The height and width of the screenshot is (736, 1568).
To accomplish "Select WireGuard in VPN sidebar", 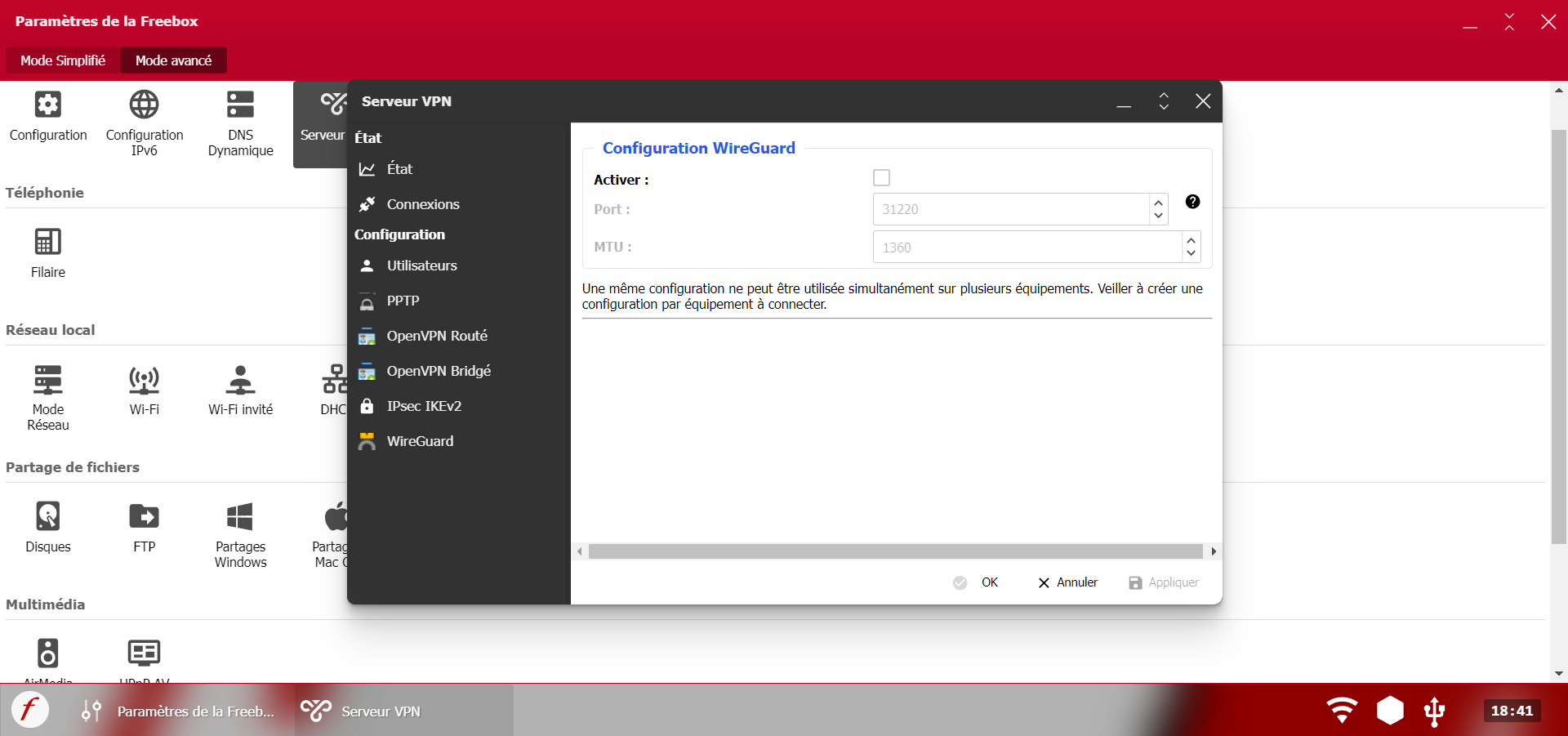I will 459,441.
